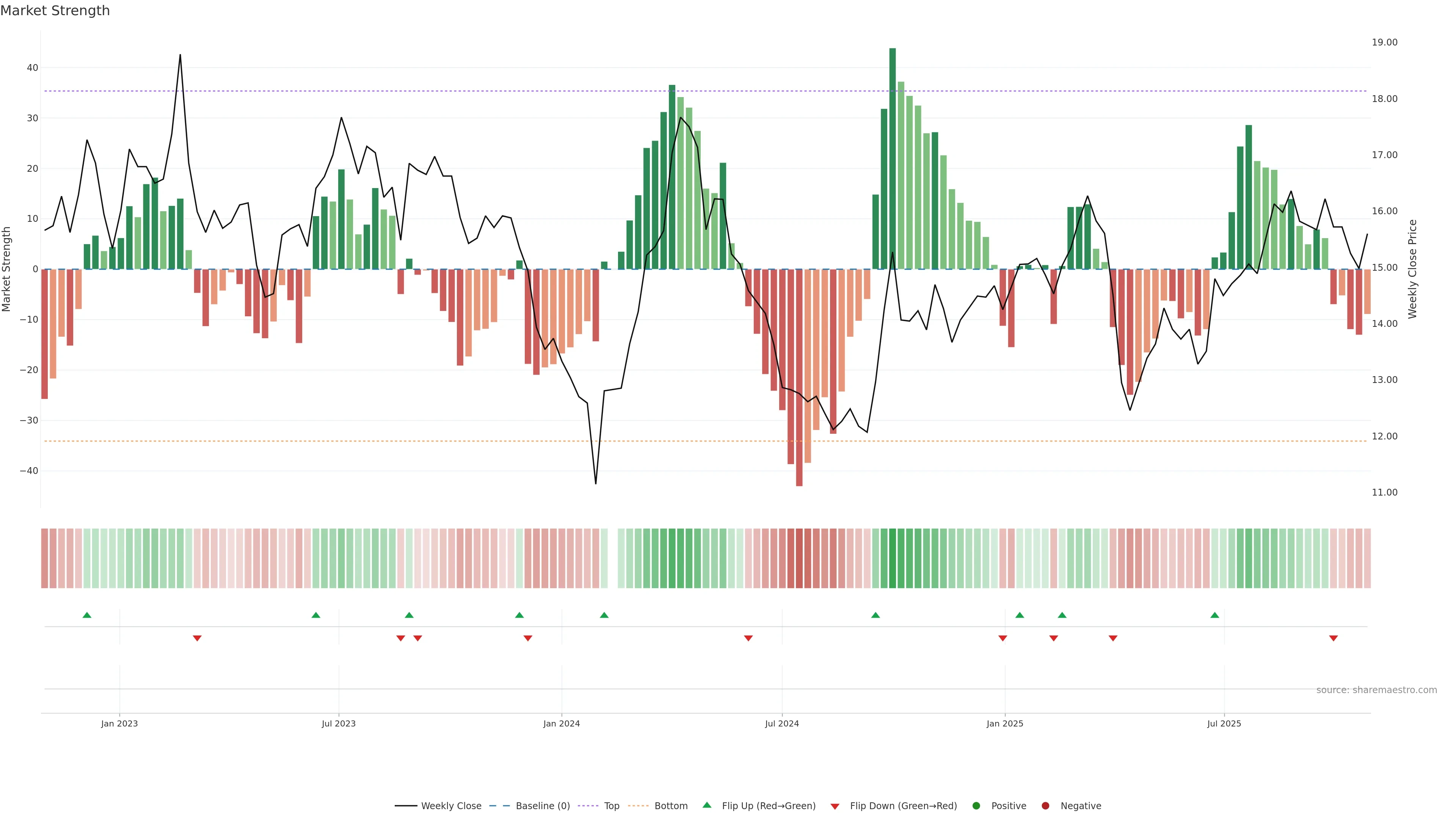1456x819 pixels.
Task: Click the Positive legend label
Action: point(1008,806)
